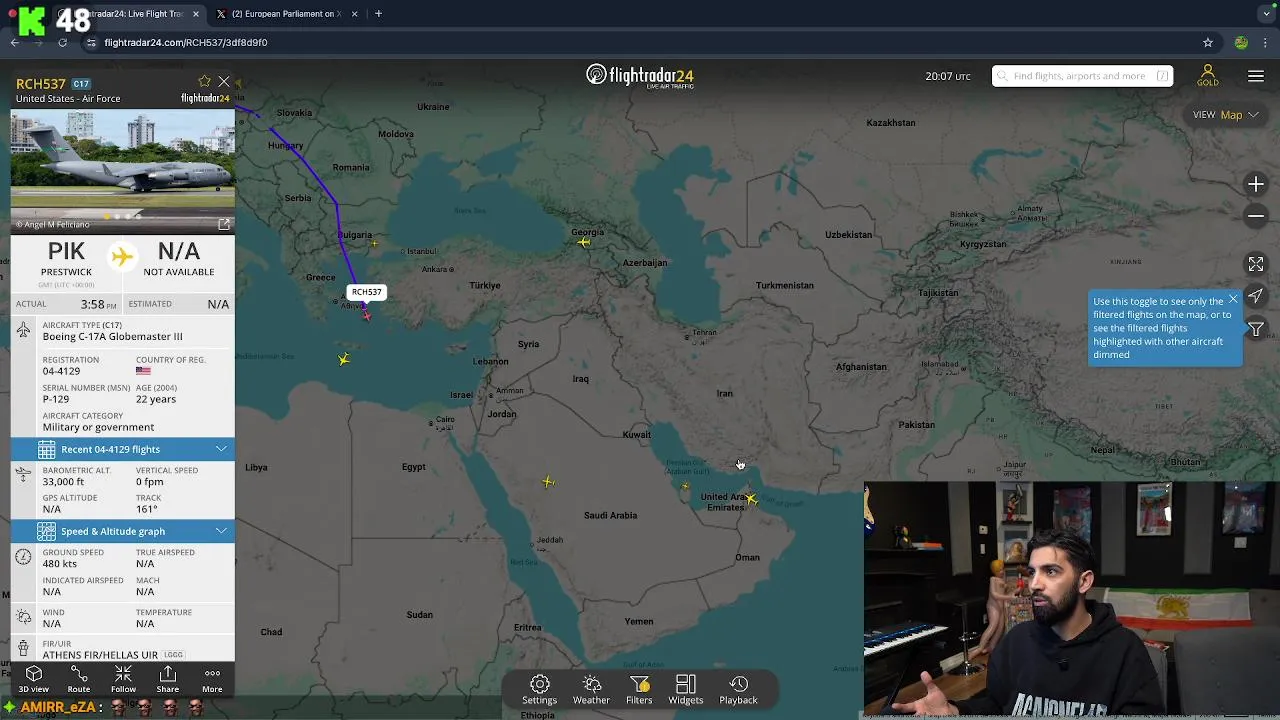1280x720 pixels.
Task: Center map on my location arrow
Action: 1256,297
